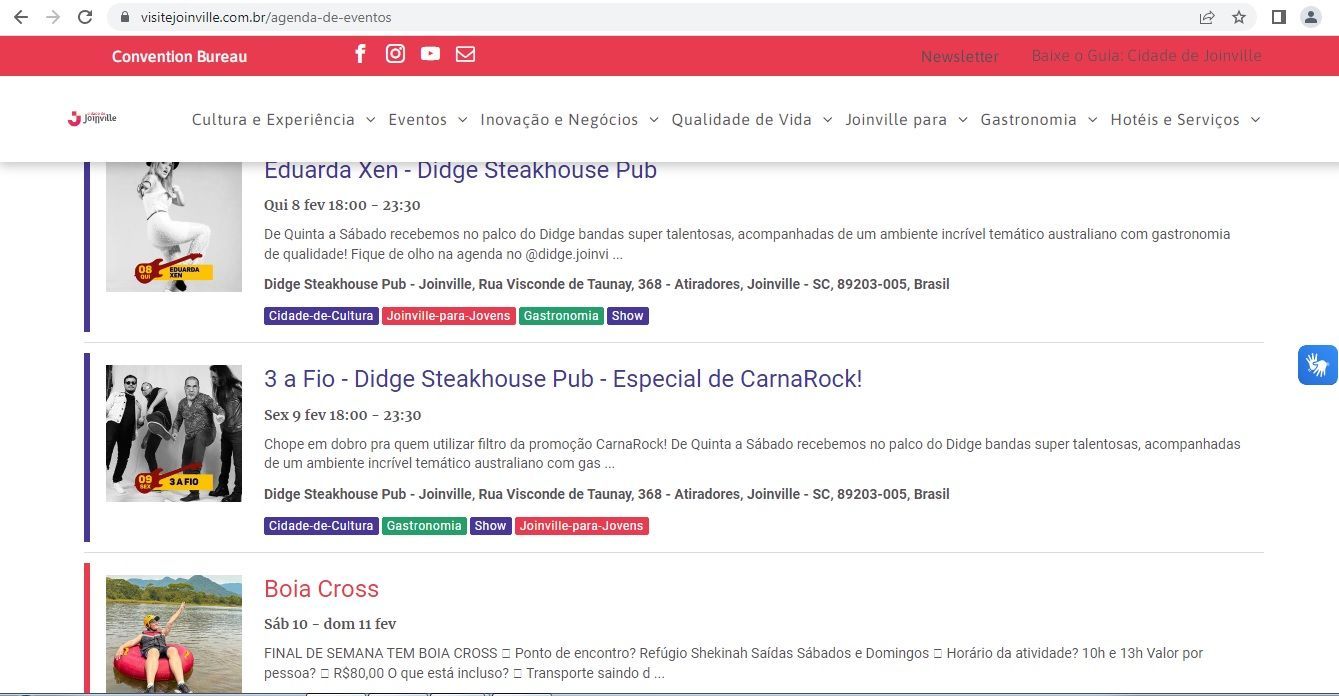Click the padlock site info icon
This screenshot has width=1339, height=696.
point(124,17)
